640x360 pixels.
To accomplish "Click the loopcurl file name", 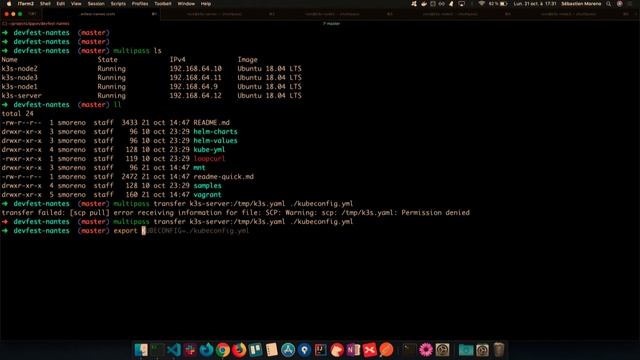I will point(209,158).
